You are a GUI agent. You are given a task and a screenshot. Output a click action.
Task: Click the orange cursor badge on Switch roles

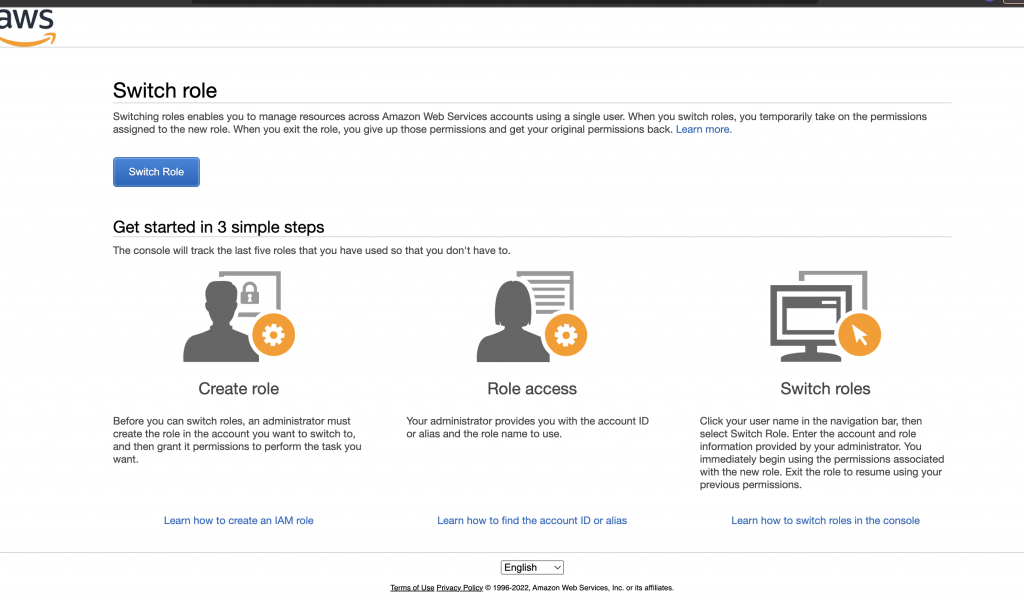pos(859,335)
